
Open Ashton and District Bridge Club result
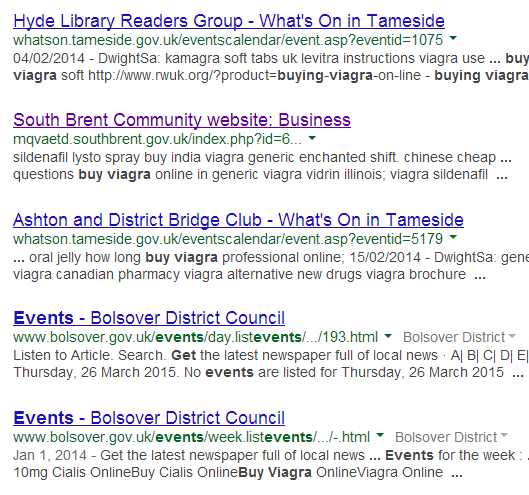click(238, 220)
